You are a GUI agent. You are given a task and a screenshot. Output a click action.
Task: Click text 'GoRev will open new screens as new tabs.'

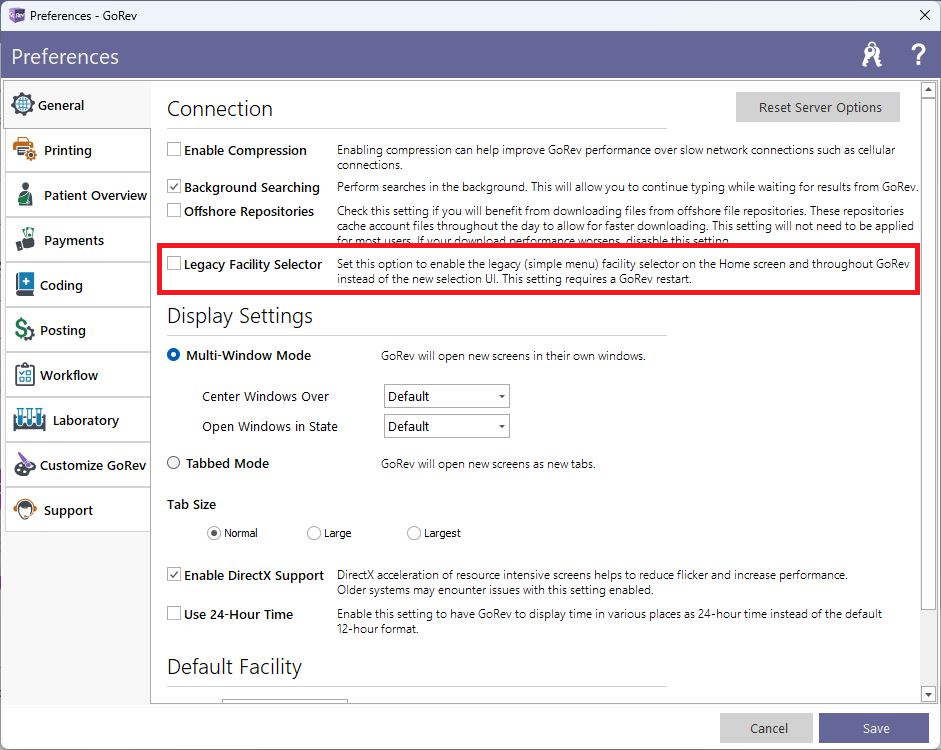coord(488,464)
